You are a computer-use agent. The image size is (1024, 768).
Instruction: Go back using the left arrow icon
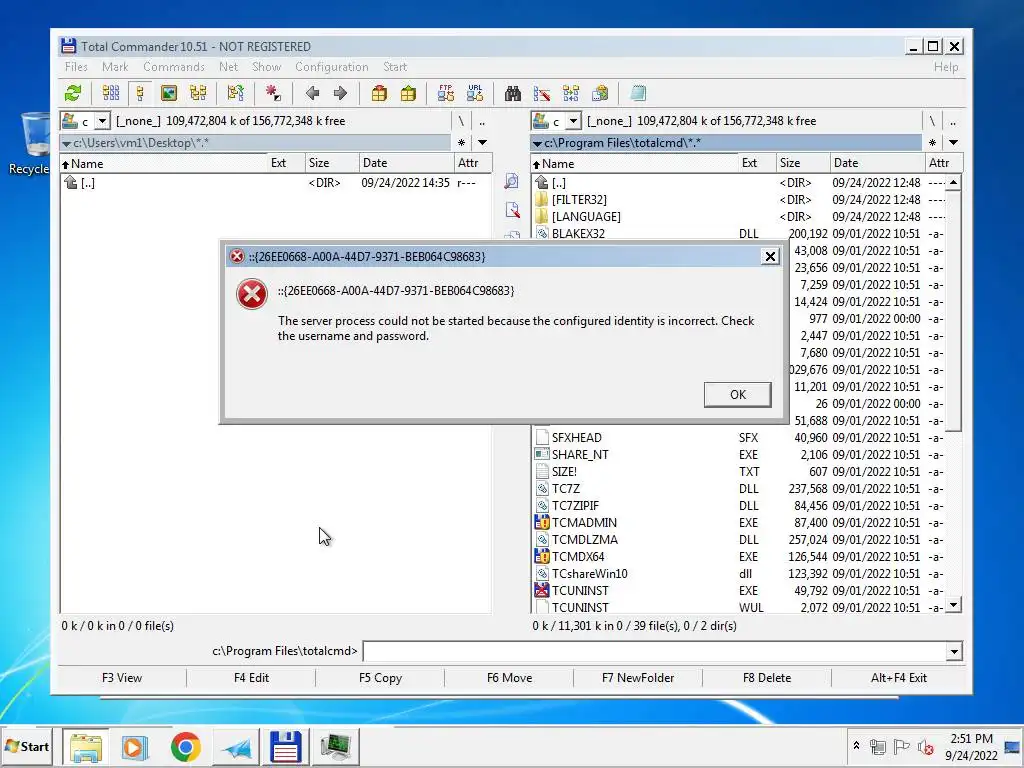[x=312, y=93]
